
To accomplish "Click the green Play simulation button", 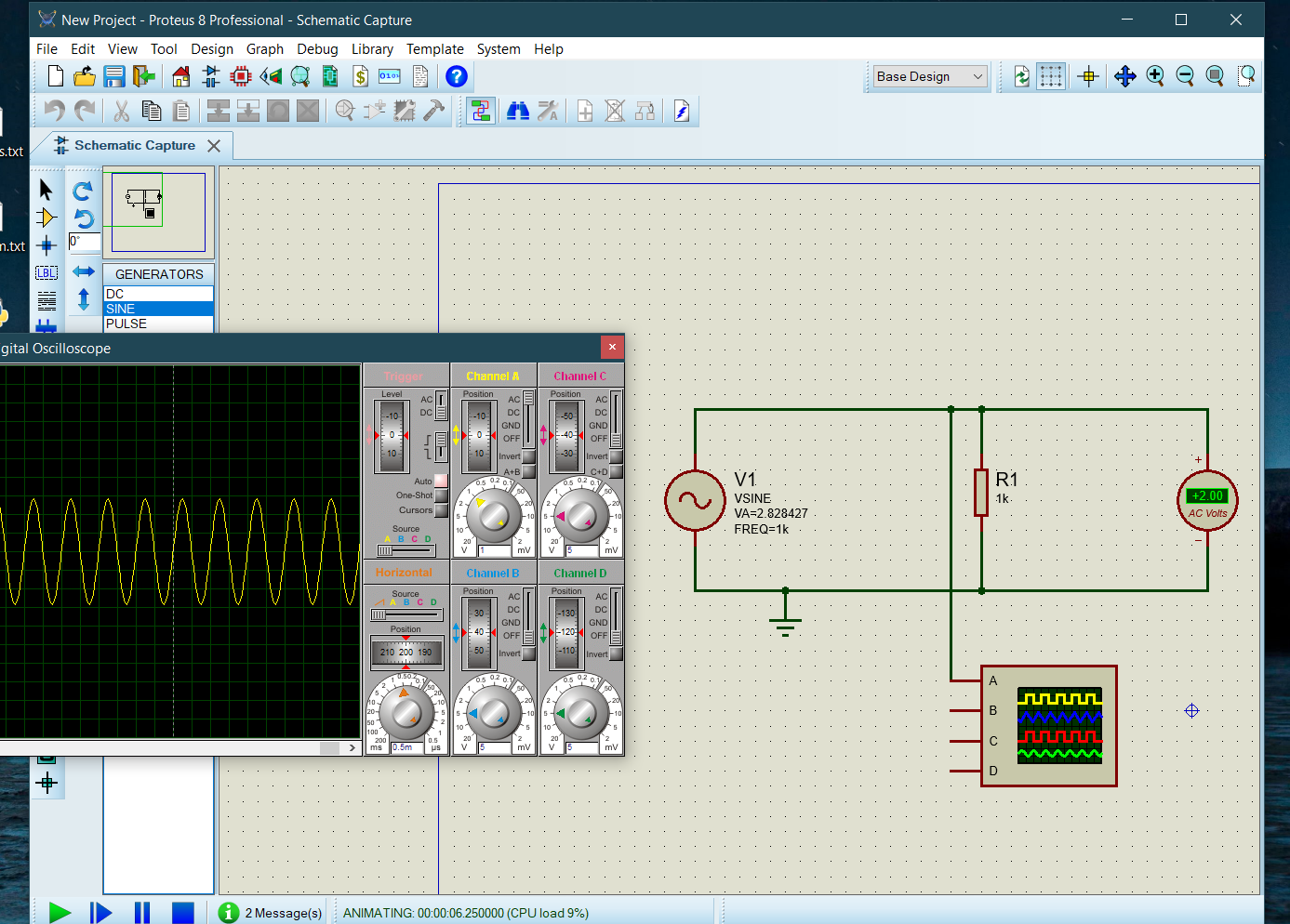I will [x=60, y=913].
